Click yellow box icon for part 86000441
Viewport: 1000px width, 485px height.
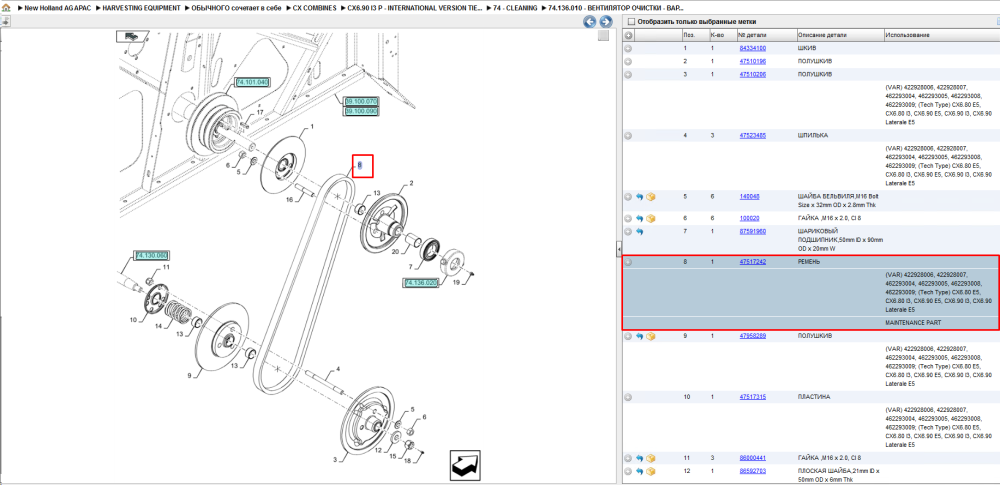pos(651,458)
